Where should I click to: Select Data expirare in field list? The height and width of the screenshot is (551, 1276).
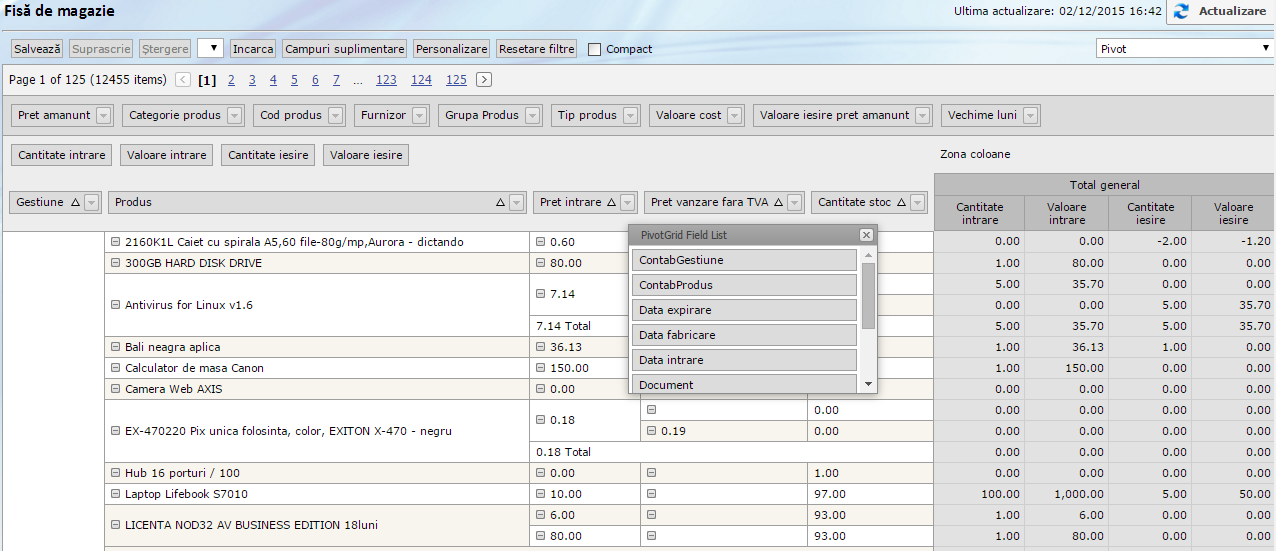pos(745,310)
